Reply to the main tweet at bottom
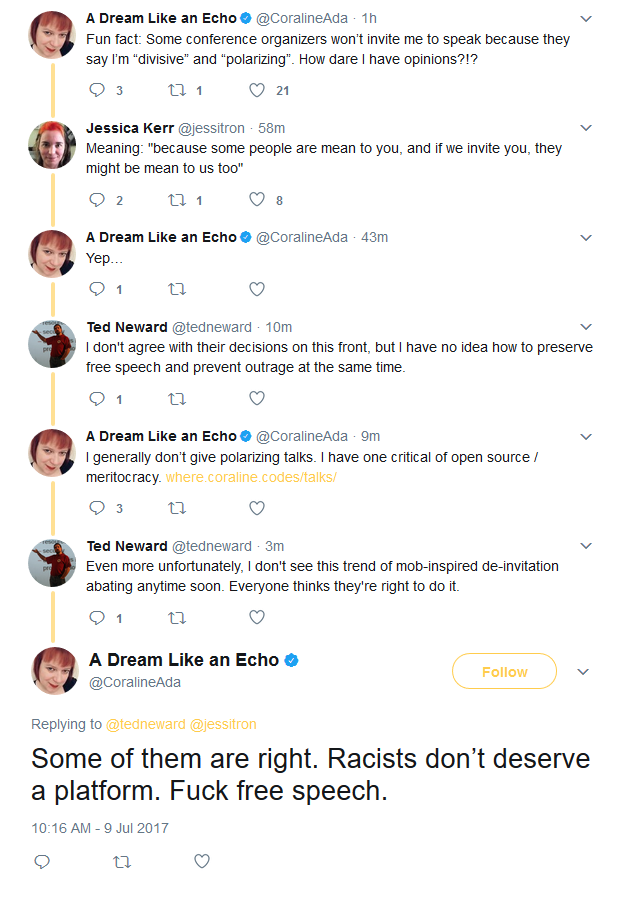Screen dimensions: 628x897 tap(42, 862)
